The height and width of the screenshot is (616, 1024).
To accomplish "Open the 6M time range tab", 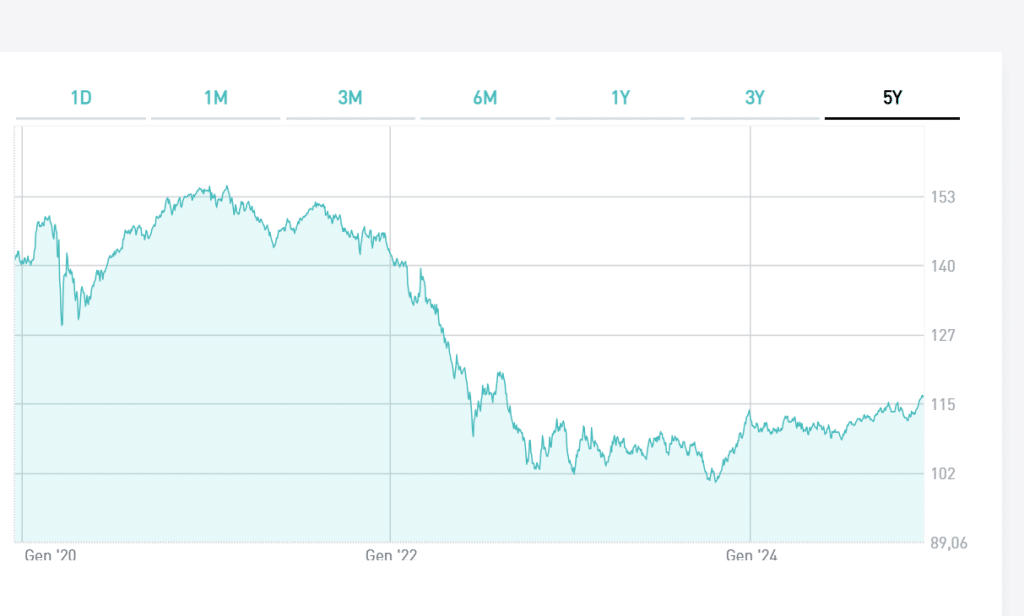I will click(485, 98).
